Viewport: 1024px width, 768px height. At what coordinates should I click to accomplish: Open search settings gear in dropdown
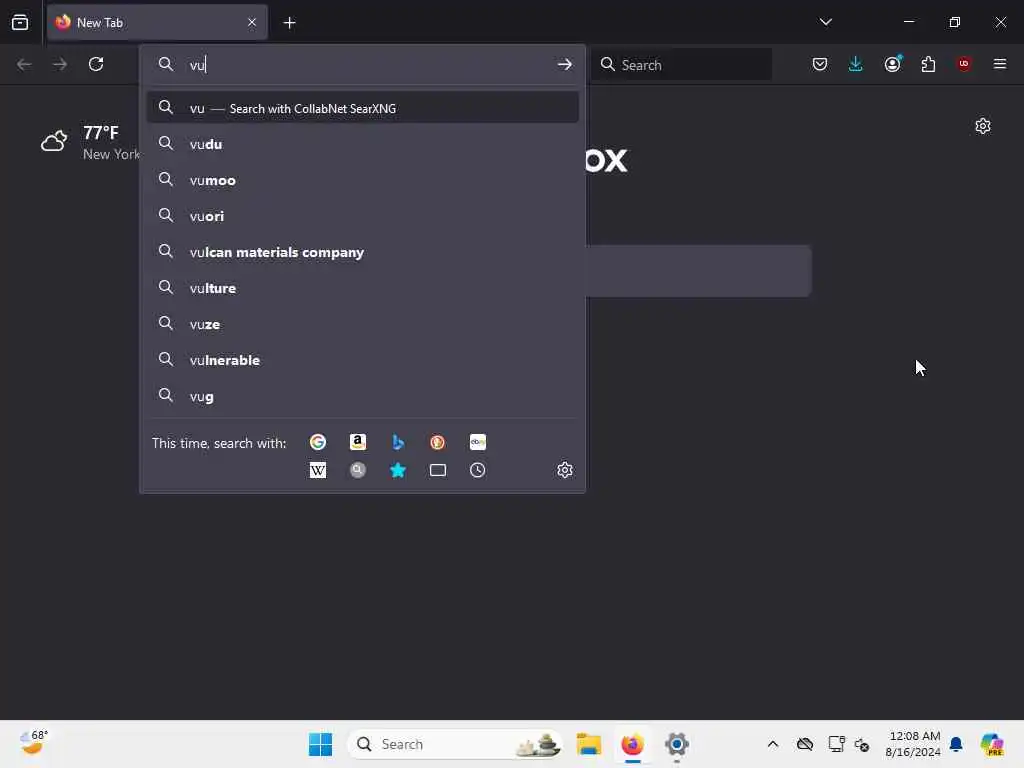(565, 470)
